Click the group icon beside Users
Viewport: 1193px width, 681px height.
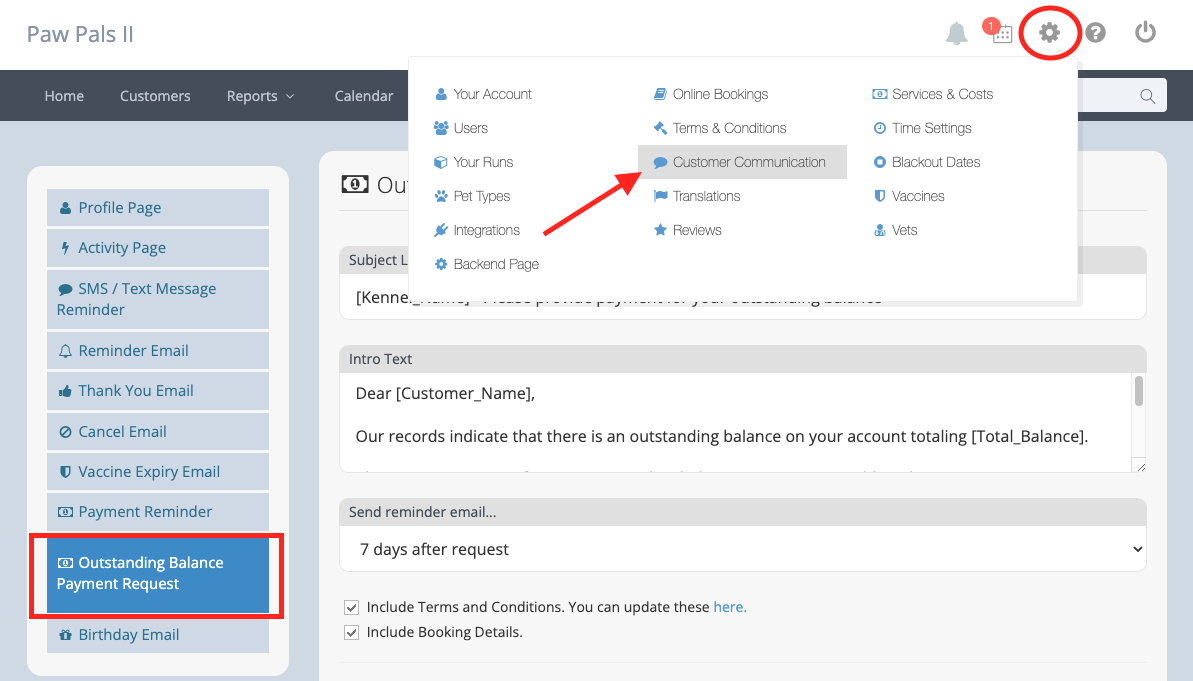(x=441, y=128)
